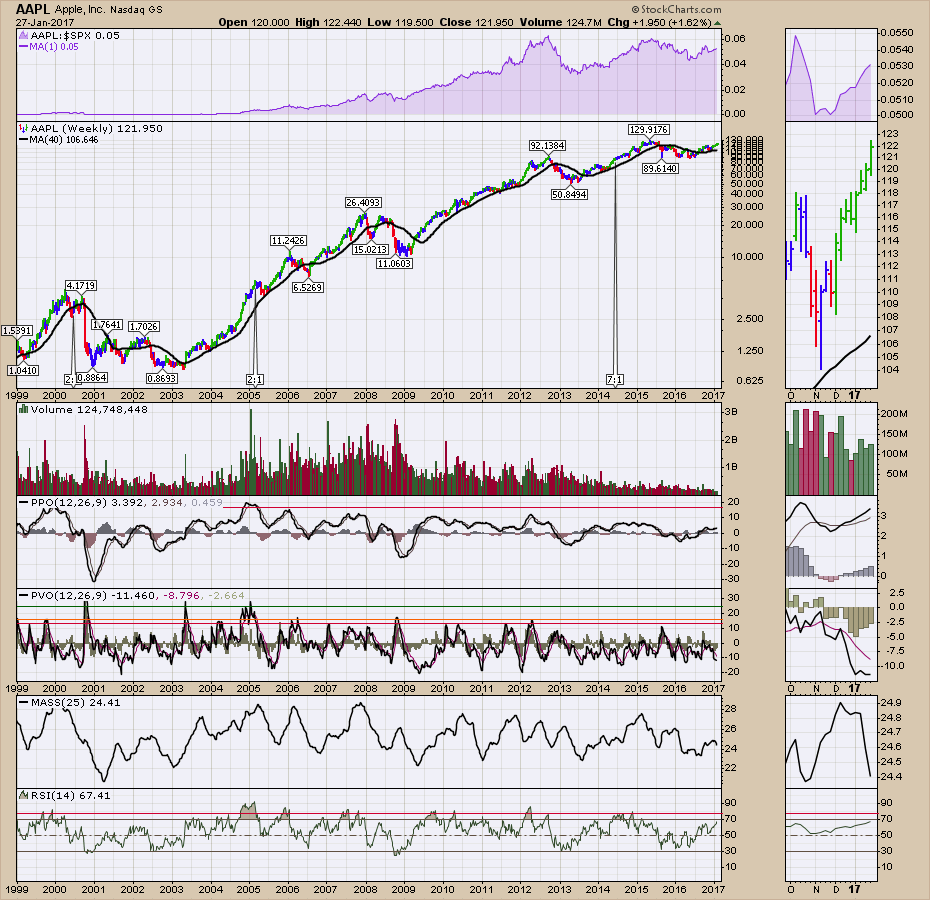The height and width of the screenshot is (900, 930).
Task: Click the 50.8494 price low annotation
Action: (569, 194)
